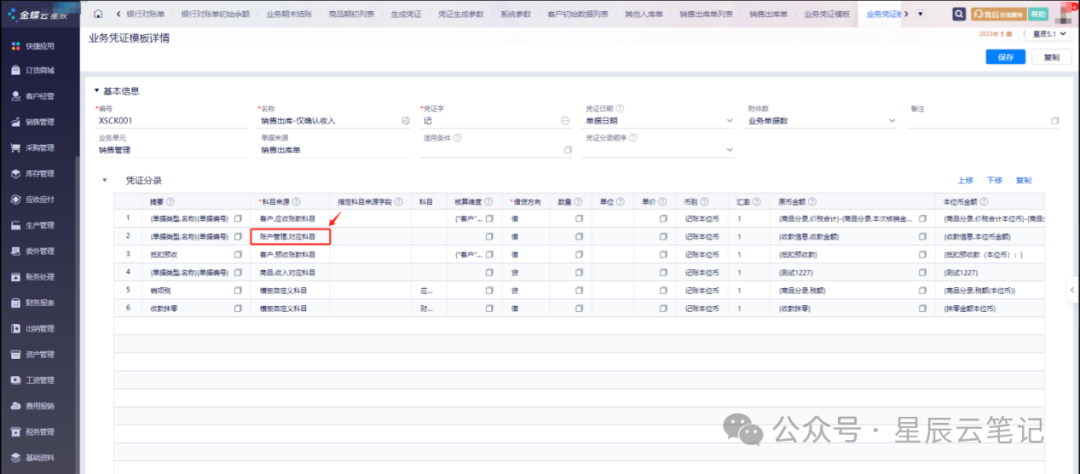Click help icon next to 摘要 header
Viewport: 1080px width, 474px height.
coord(170,202)
